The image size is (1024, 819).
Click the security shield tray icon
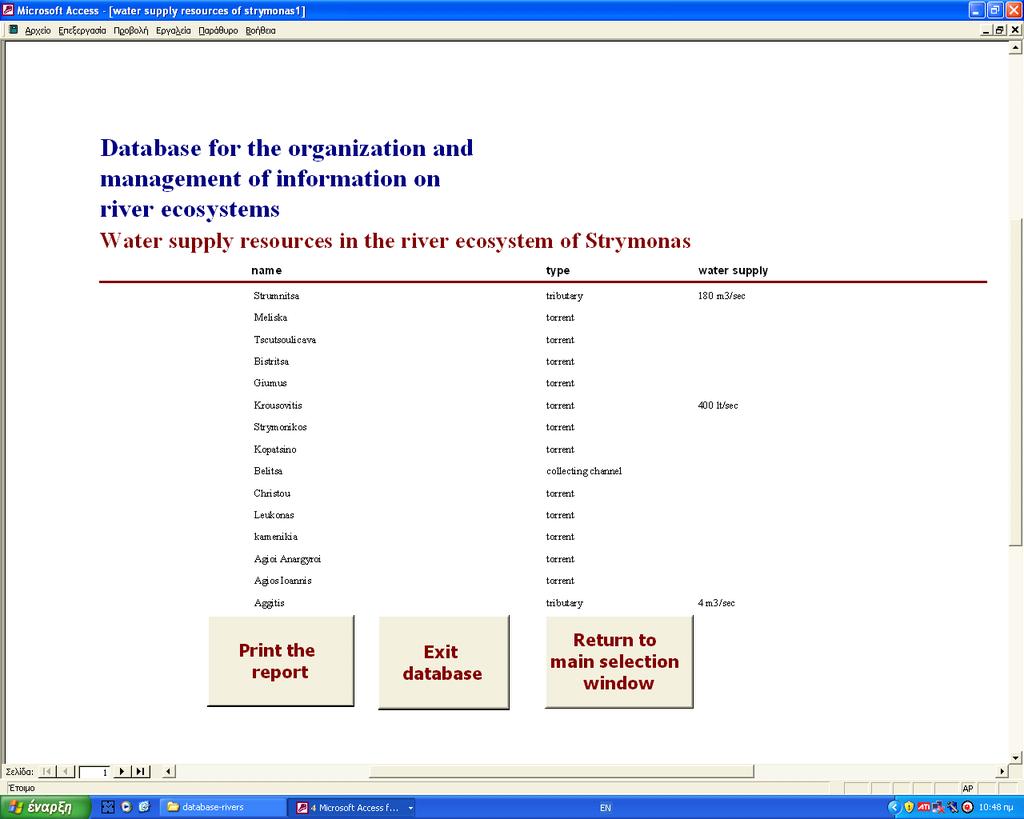(x=908, y=808)
